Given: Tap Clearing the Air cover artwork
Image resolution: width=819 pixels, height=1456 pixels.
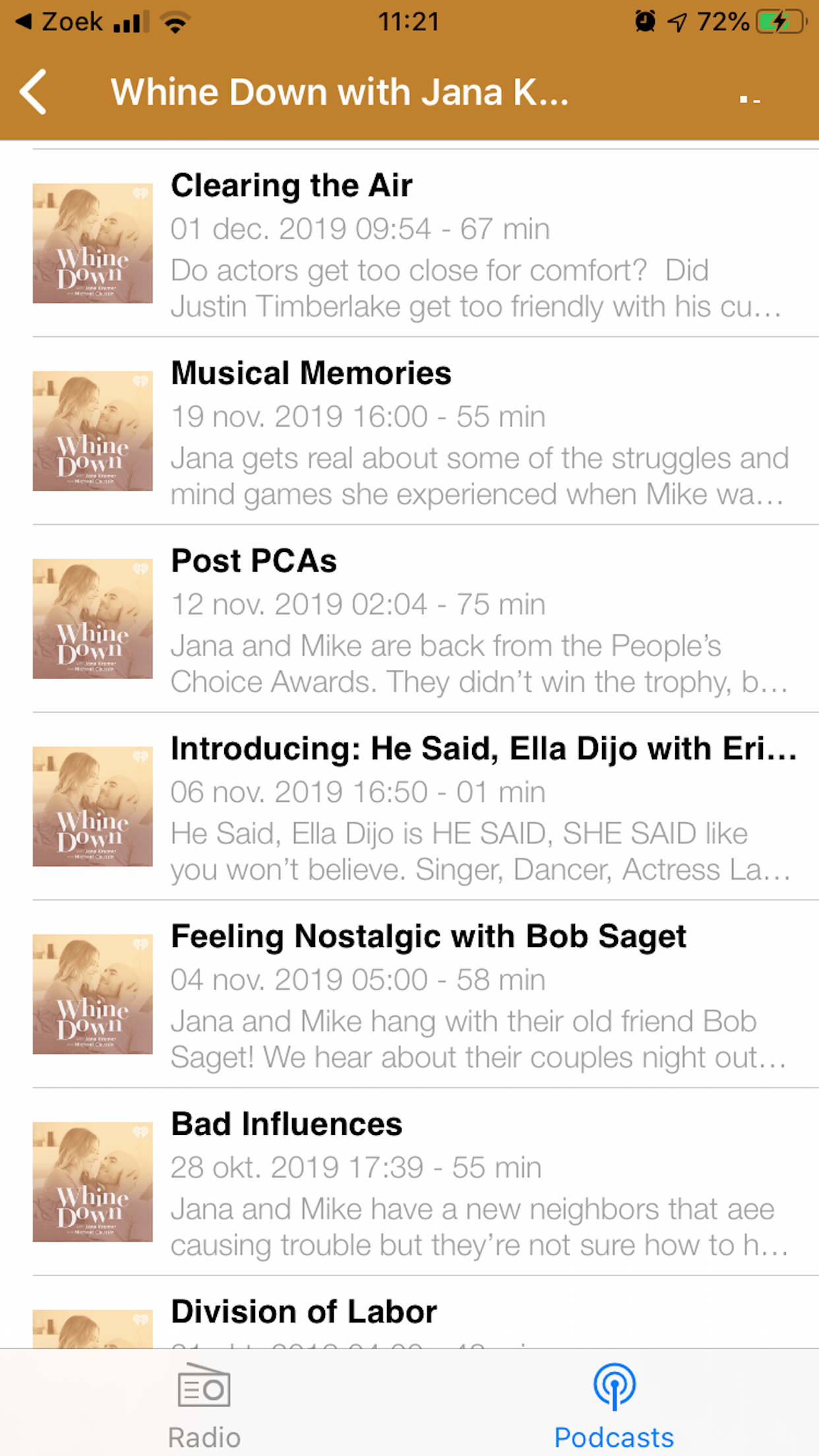Looking at the screenshot, I should click(93, 243).
